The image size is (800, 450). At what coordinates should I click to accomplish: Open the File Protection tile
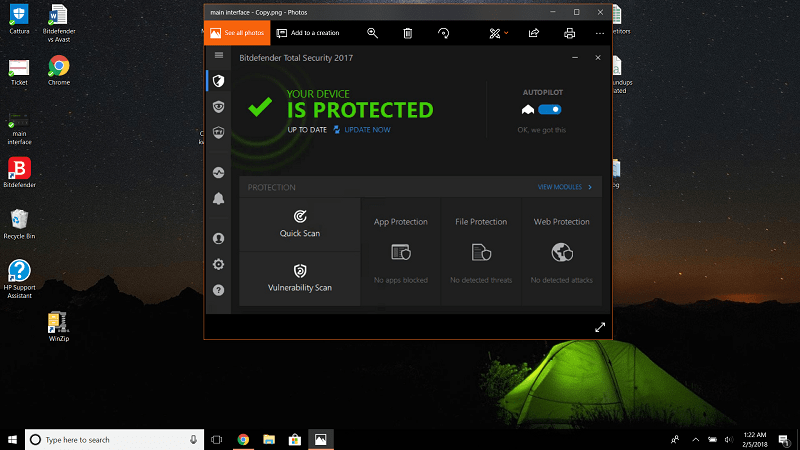point(481,252)
